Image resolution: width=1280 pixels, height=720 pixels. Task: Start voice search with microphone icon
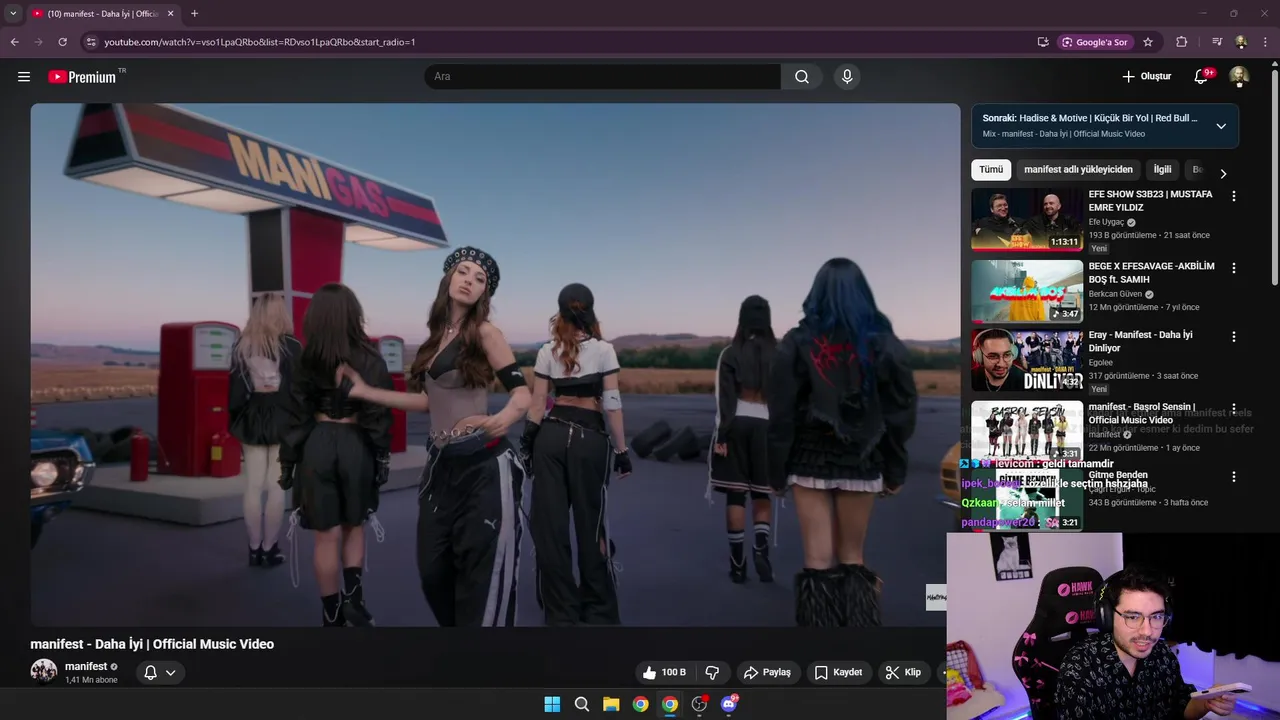(x=847, y=76)
